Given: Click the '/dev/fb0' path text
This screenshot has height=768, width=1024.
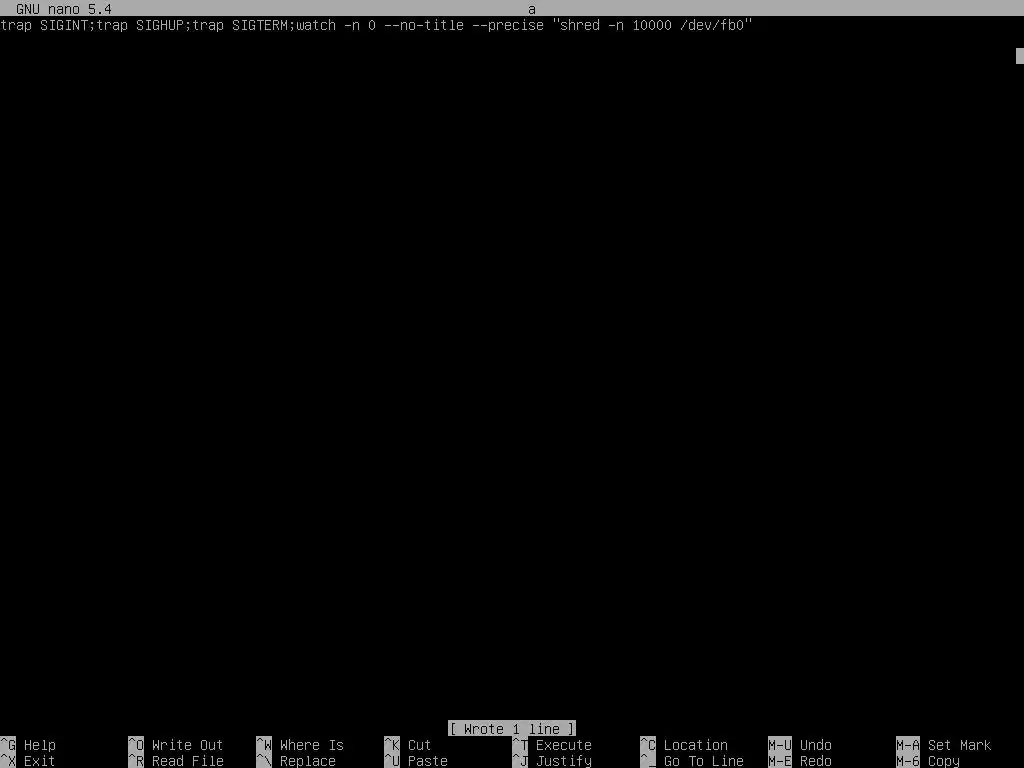Looking at the screenshot, I should pos(712,25).
